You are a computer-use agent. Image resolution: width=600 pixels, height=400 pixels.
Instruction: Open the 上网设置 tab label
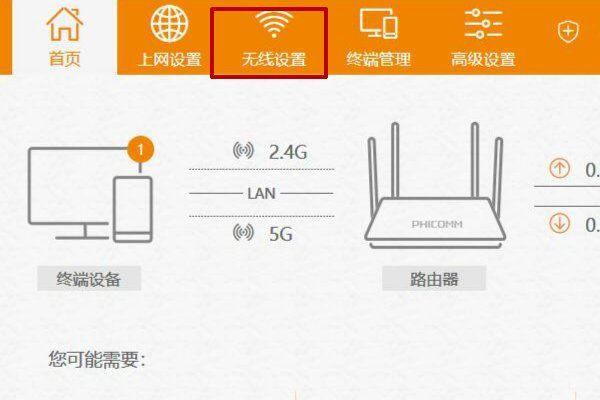point(170,60)
